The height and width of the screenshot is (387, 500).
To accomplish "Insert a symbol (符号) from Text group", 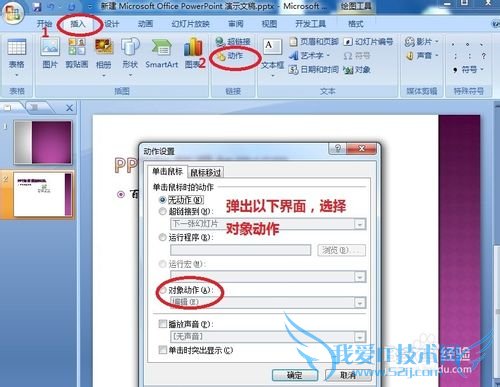I will point(357,56).
